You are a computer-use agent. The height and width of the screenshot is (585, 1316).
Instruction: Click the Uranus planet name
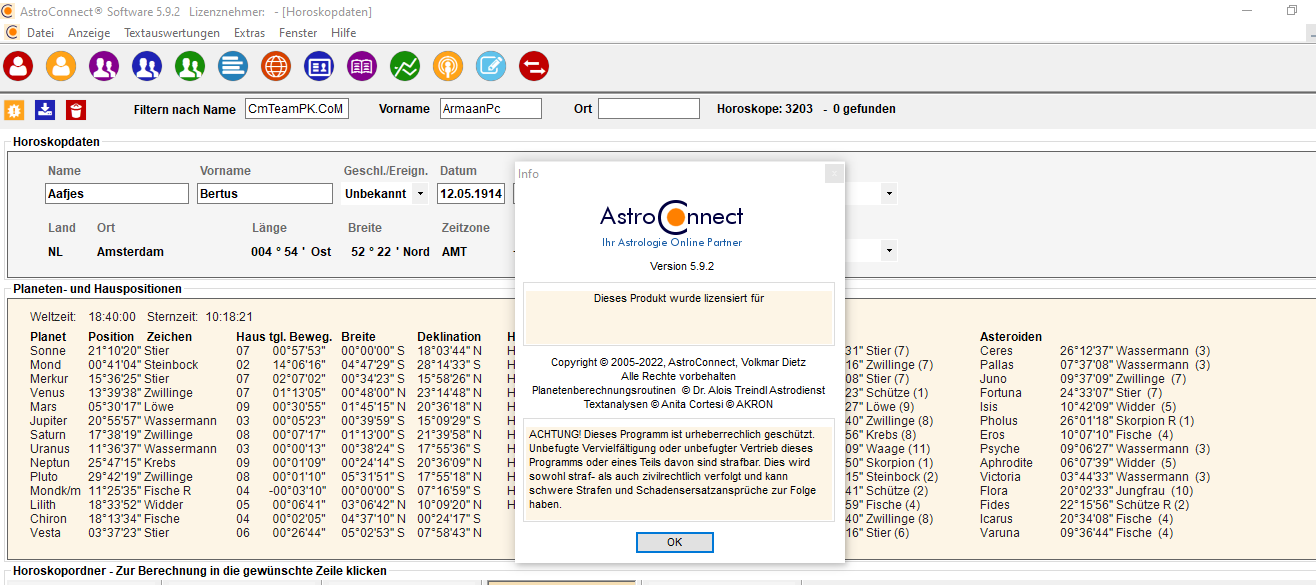pos(49,449)
